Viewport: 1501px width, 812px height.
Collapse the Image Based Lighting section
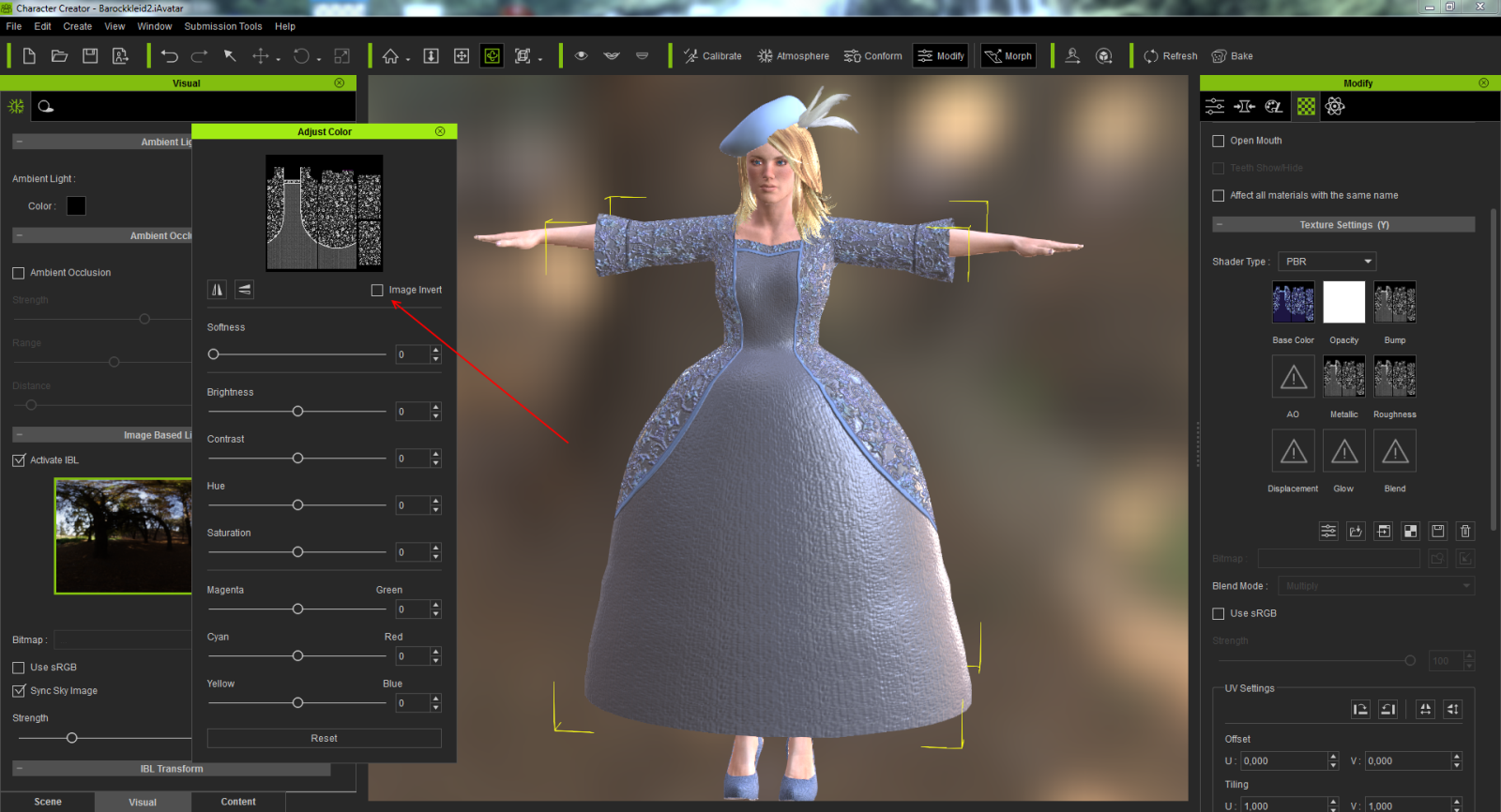tap(19, 435)
